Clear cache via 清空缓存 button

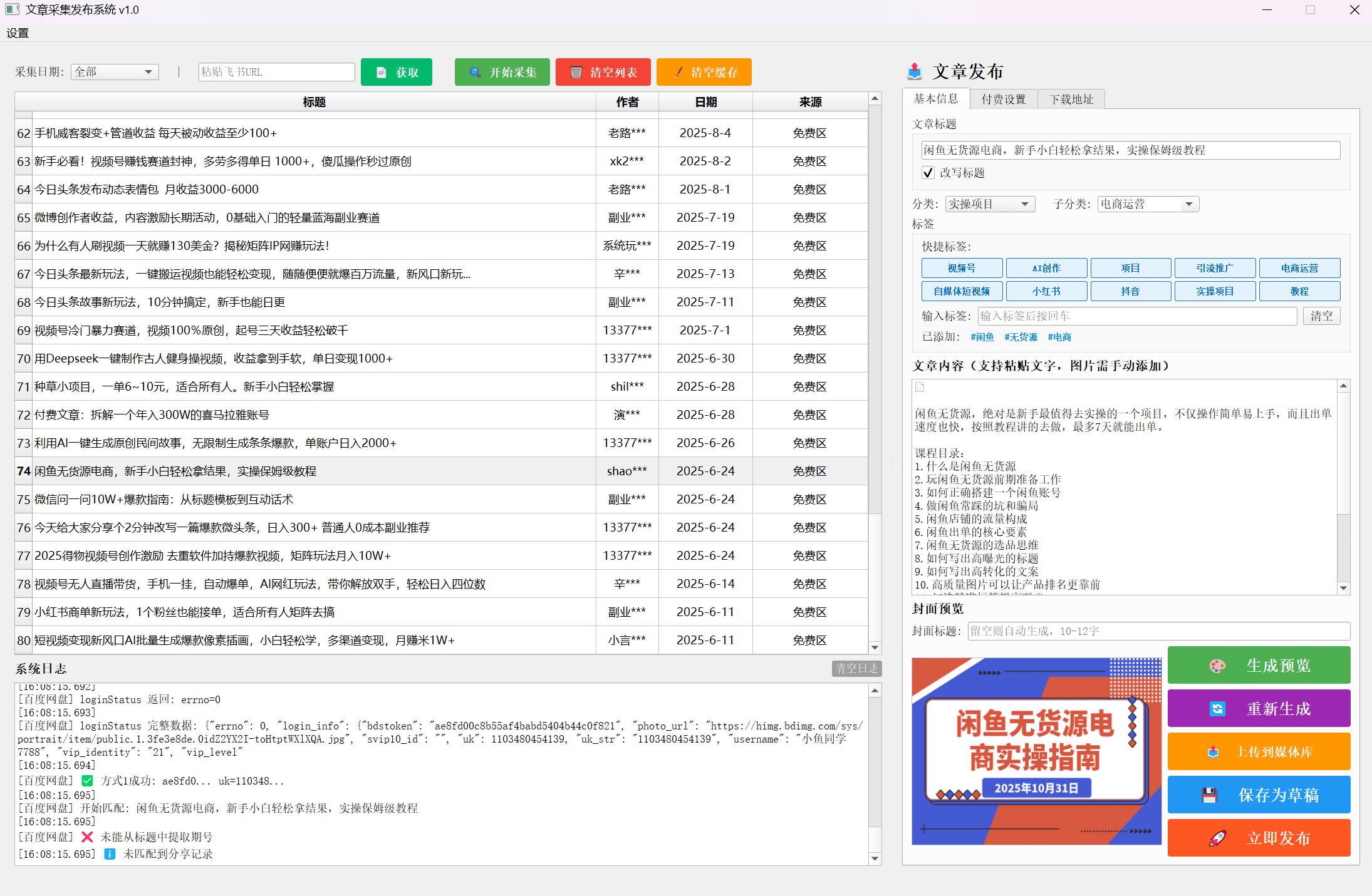pyautogui.click(x=704, y=71)
